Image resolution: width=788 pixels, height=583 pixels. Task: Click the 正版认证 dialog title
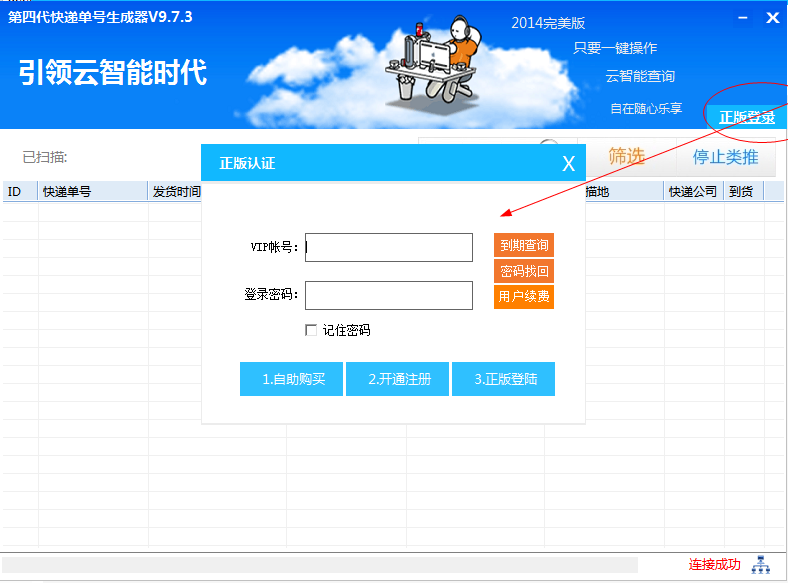(247, 163)
